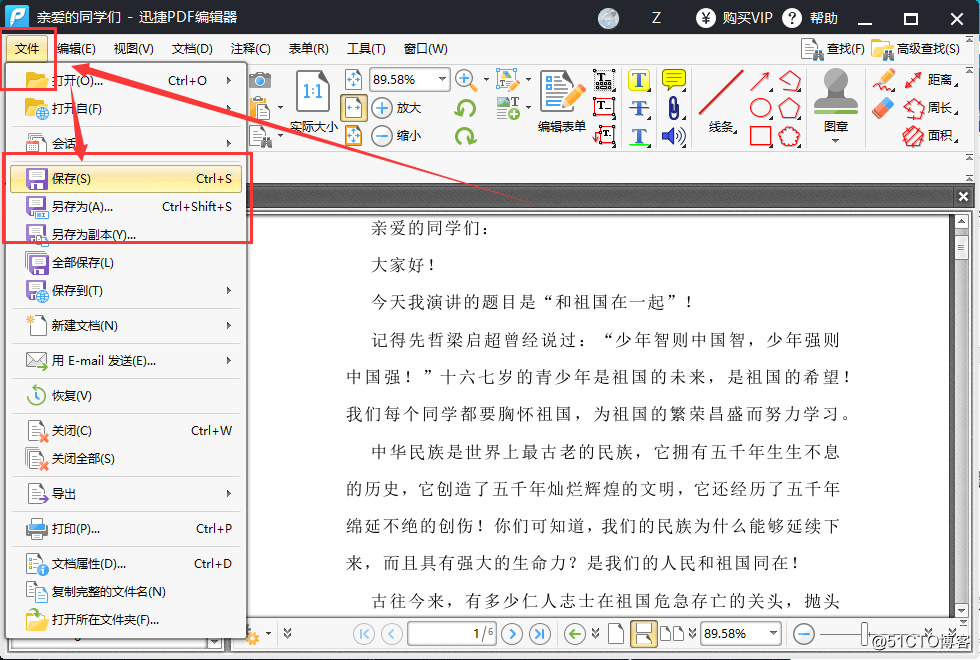Image resolution: width=980 pixels, height=660 pixels.
Task: Click the 查找(F) find button
Action: [x=833, y=49]
